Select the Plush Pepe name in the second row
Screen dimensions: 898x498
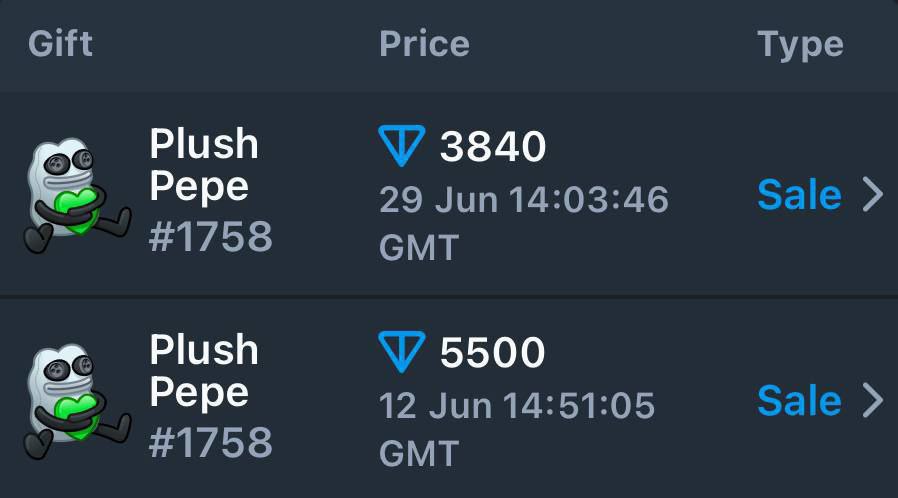point(204,371)
